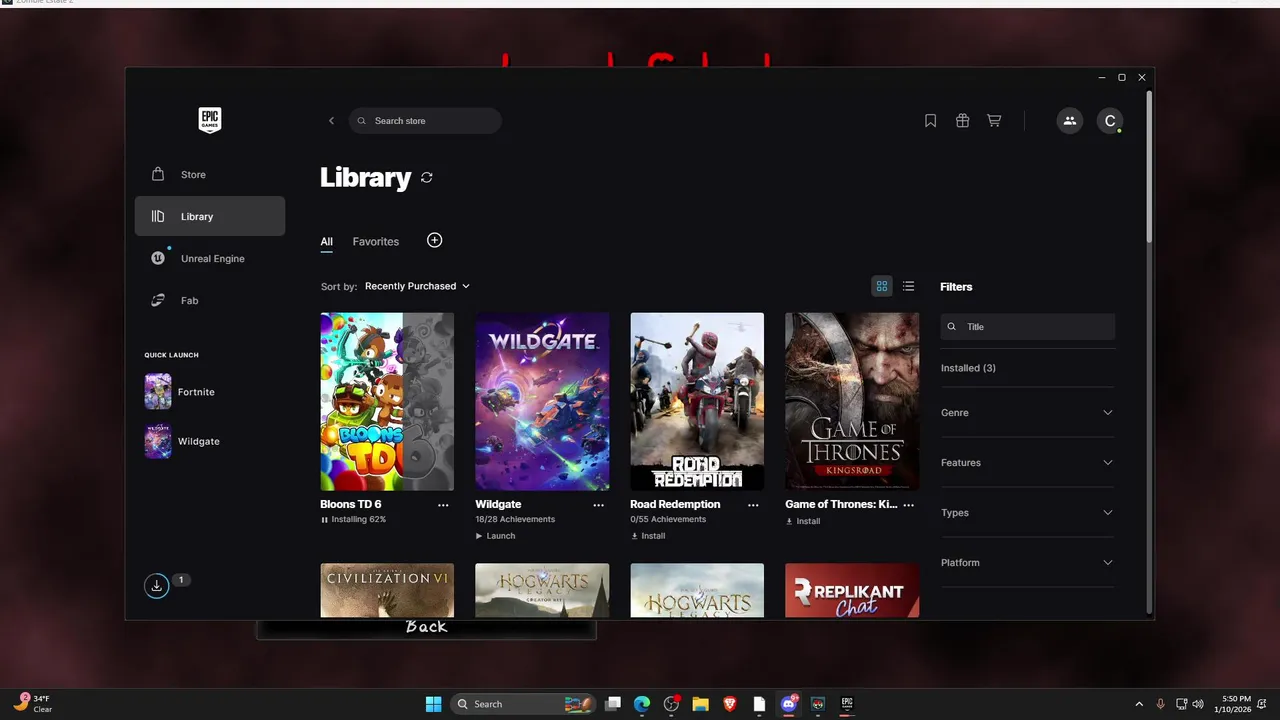1280x720 pixels.
Task: Toggle the Installed (3) filter
Action: [968, 368]
